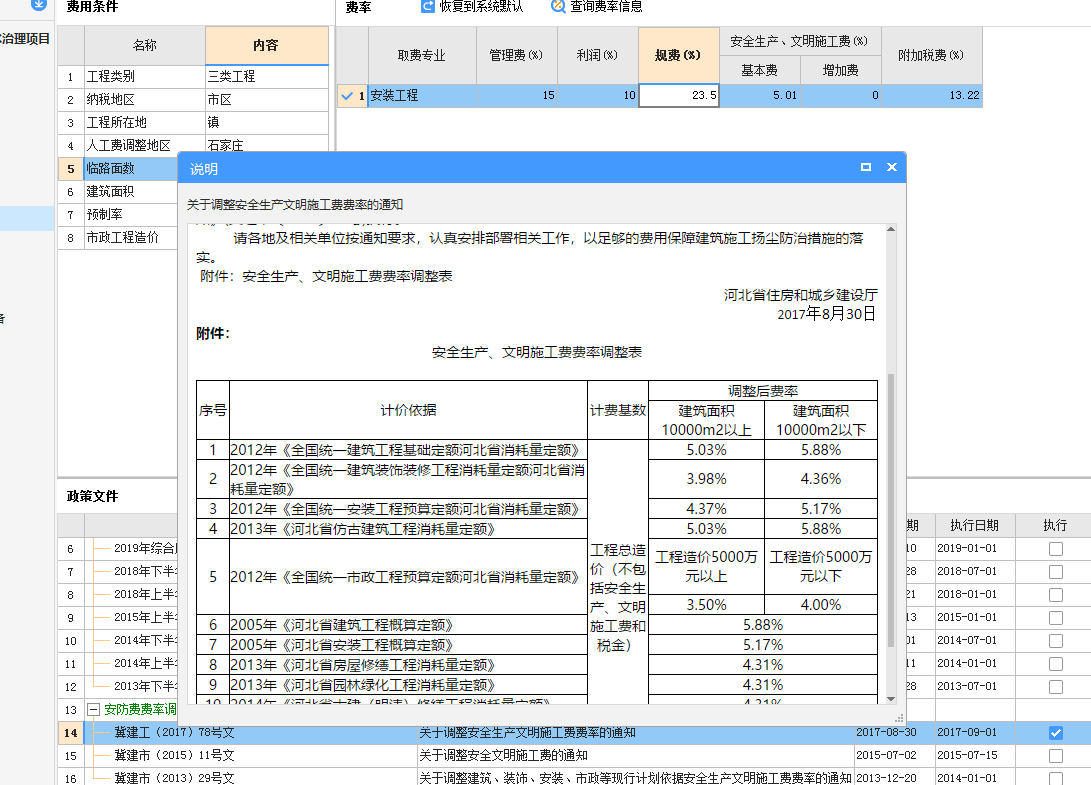1091x785 pixels.
Task: Click 关于调整安全文明施工费的通知 cell
Action: point(635,755)
